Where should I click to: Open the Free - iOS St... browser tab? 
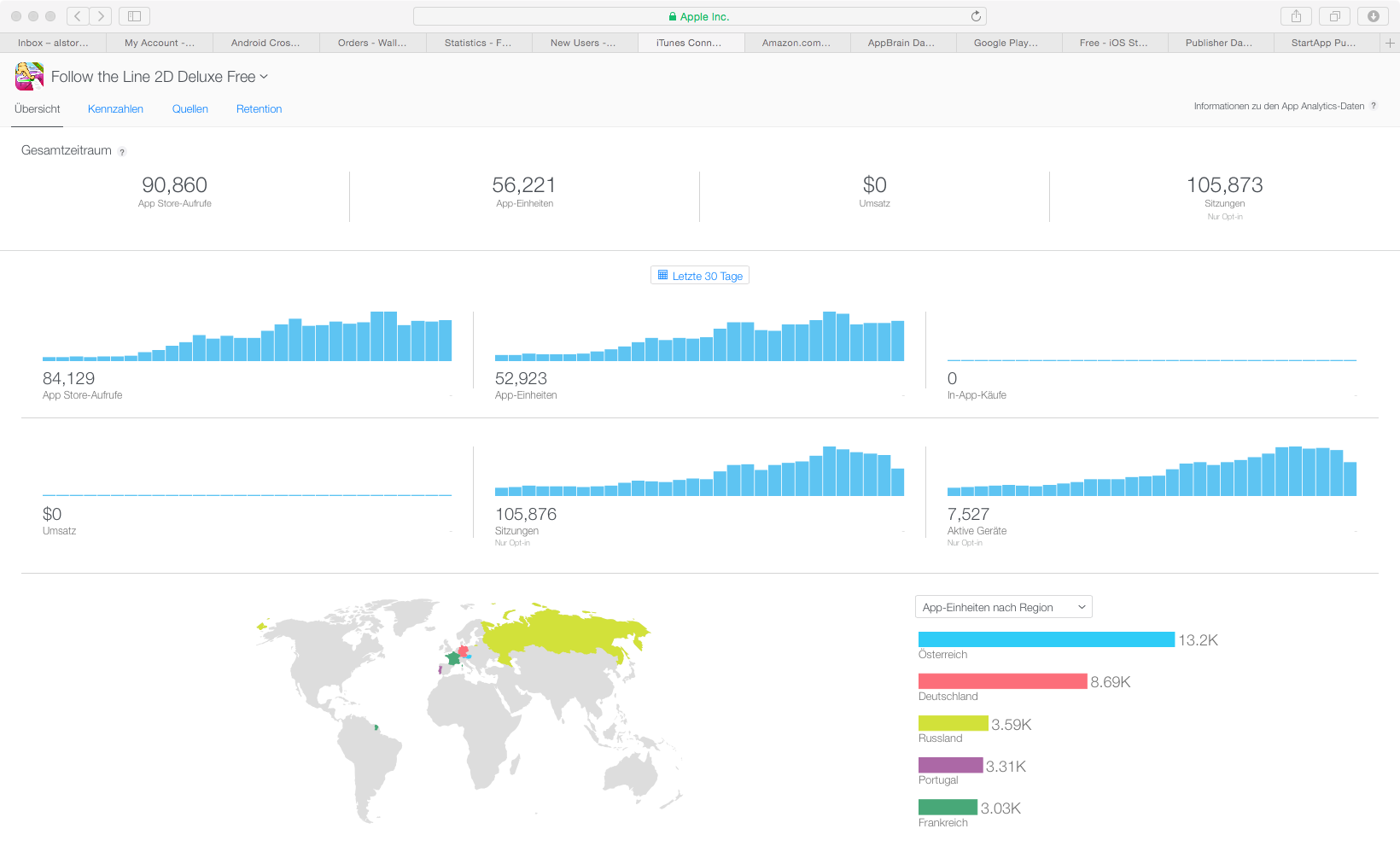pyautogui.click(x=1114, y=43)
